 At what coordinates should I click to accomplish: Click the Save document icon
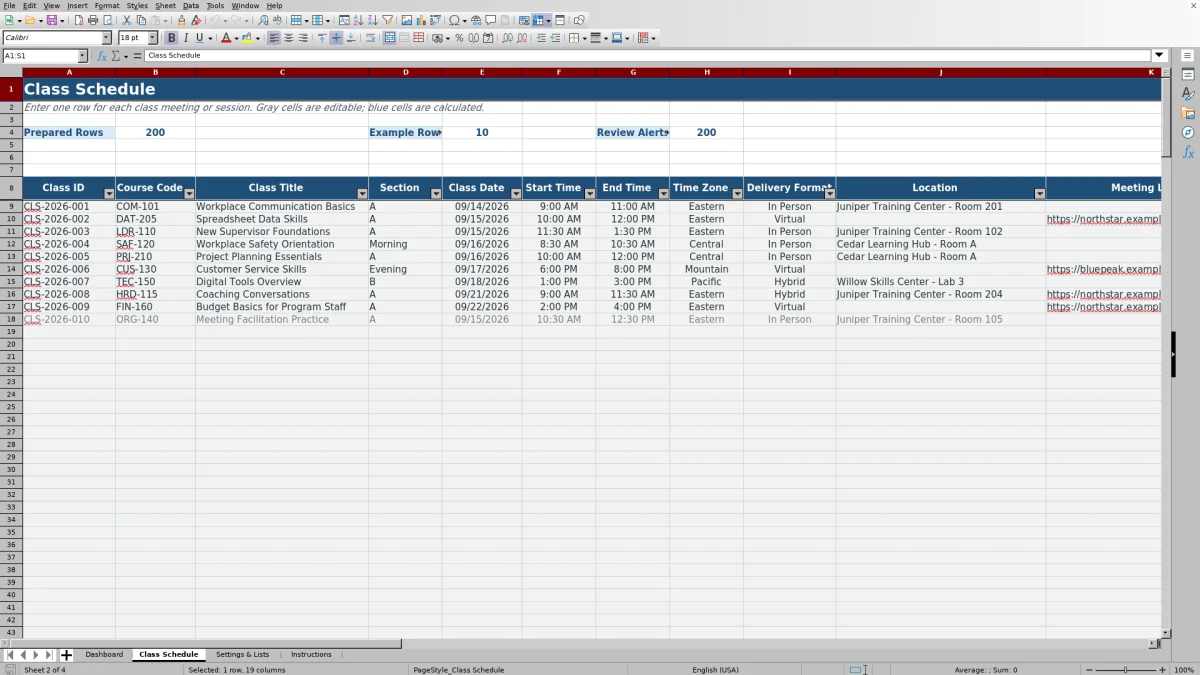51,20
